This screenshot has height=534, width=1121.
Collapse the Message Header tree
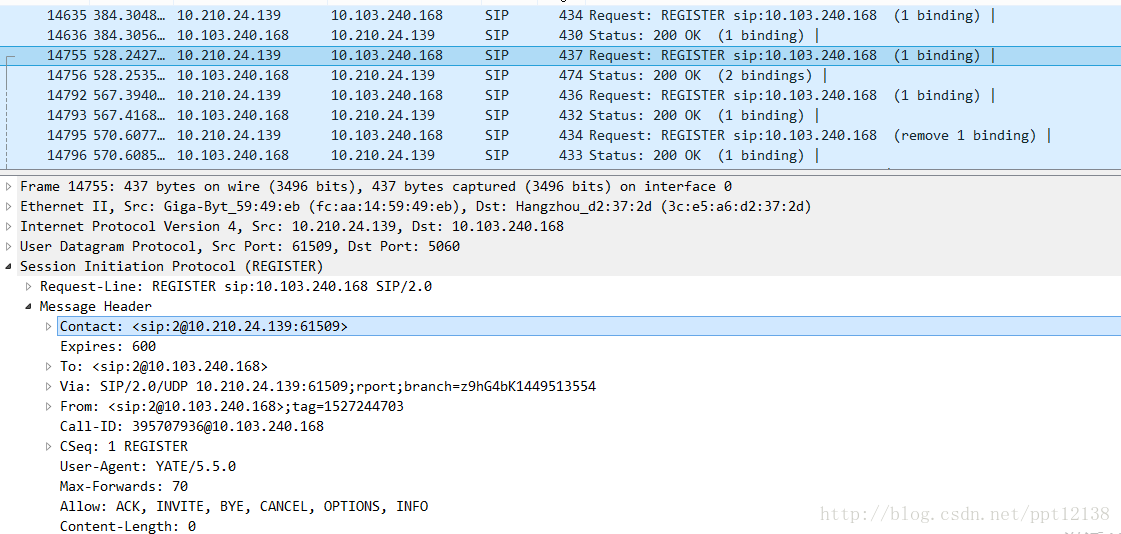(x=29, y=307)
